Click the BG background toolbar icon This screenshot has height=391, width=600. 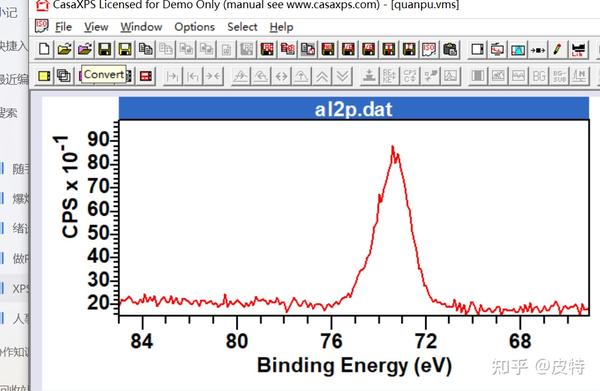click(538, 76)
